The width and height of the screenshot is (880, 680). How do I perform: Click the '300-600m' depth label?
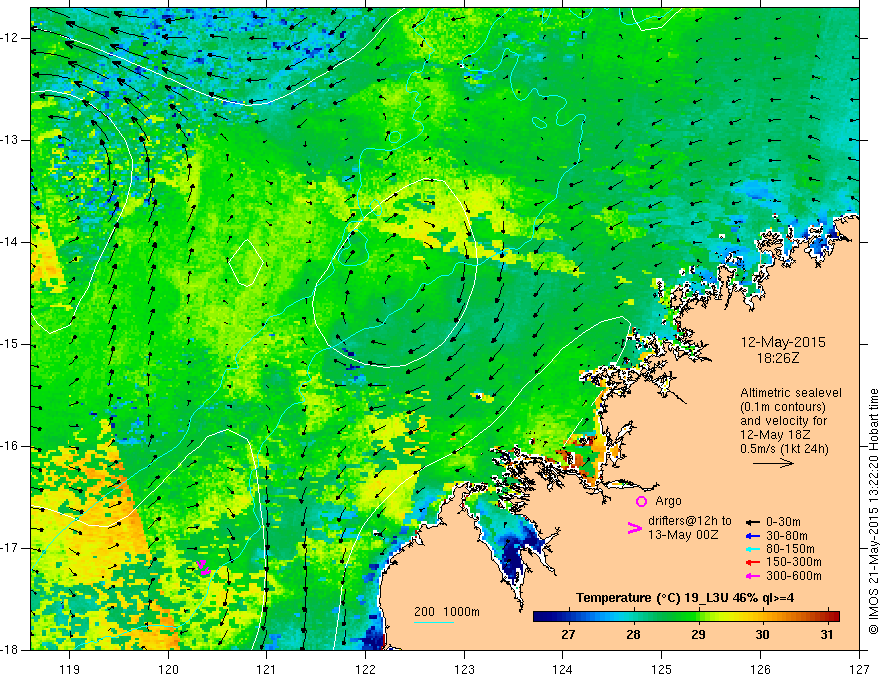coord(794,576)
